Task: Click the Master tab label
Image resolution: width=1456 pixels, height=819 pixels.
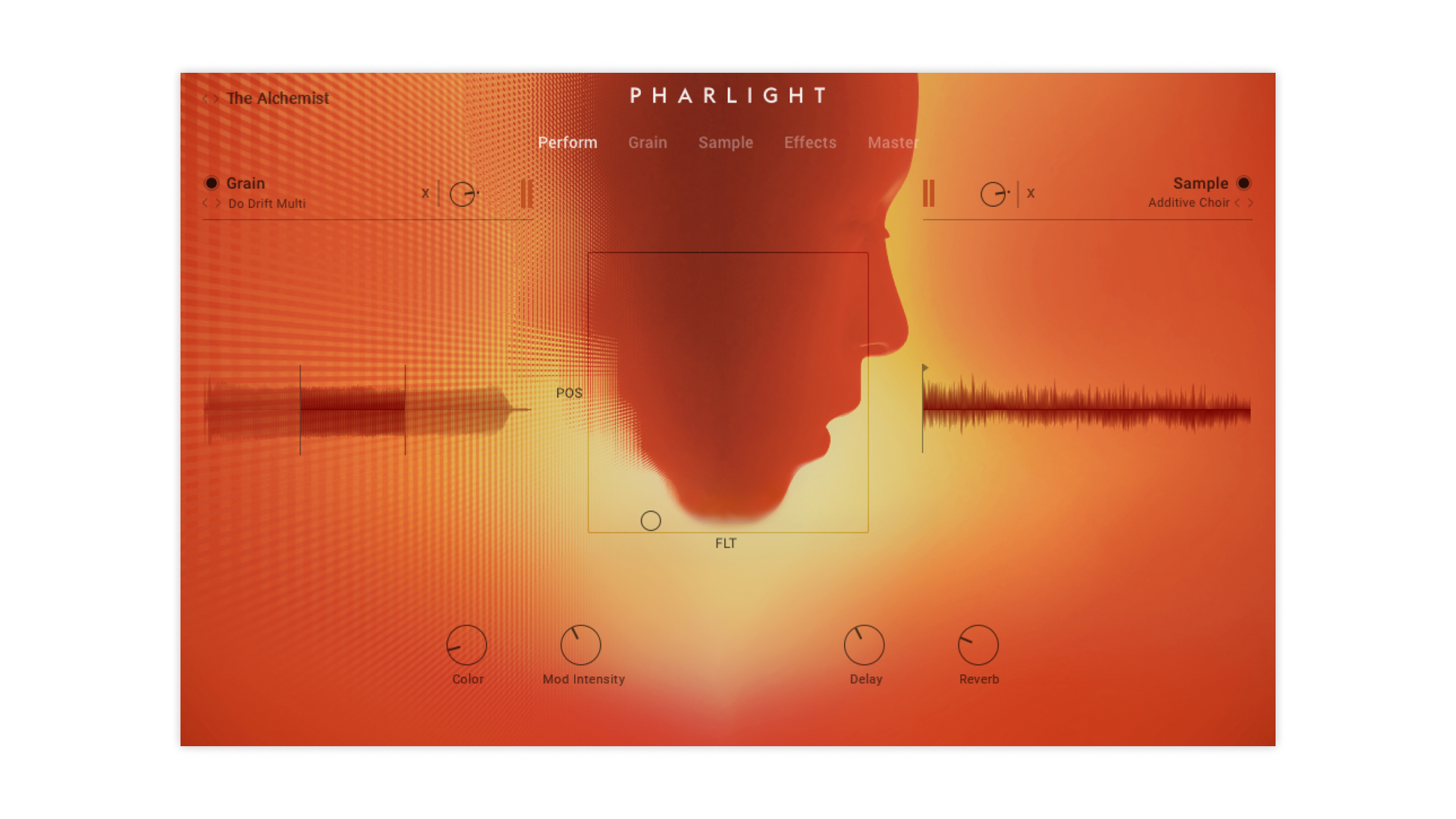Action: [893, 143]
